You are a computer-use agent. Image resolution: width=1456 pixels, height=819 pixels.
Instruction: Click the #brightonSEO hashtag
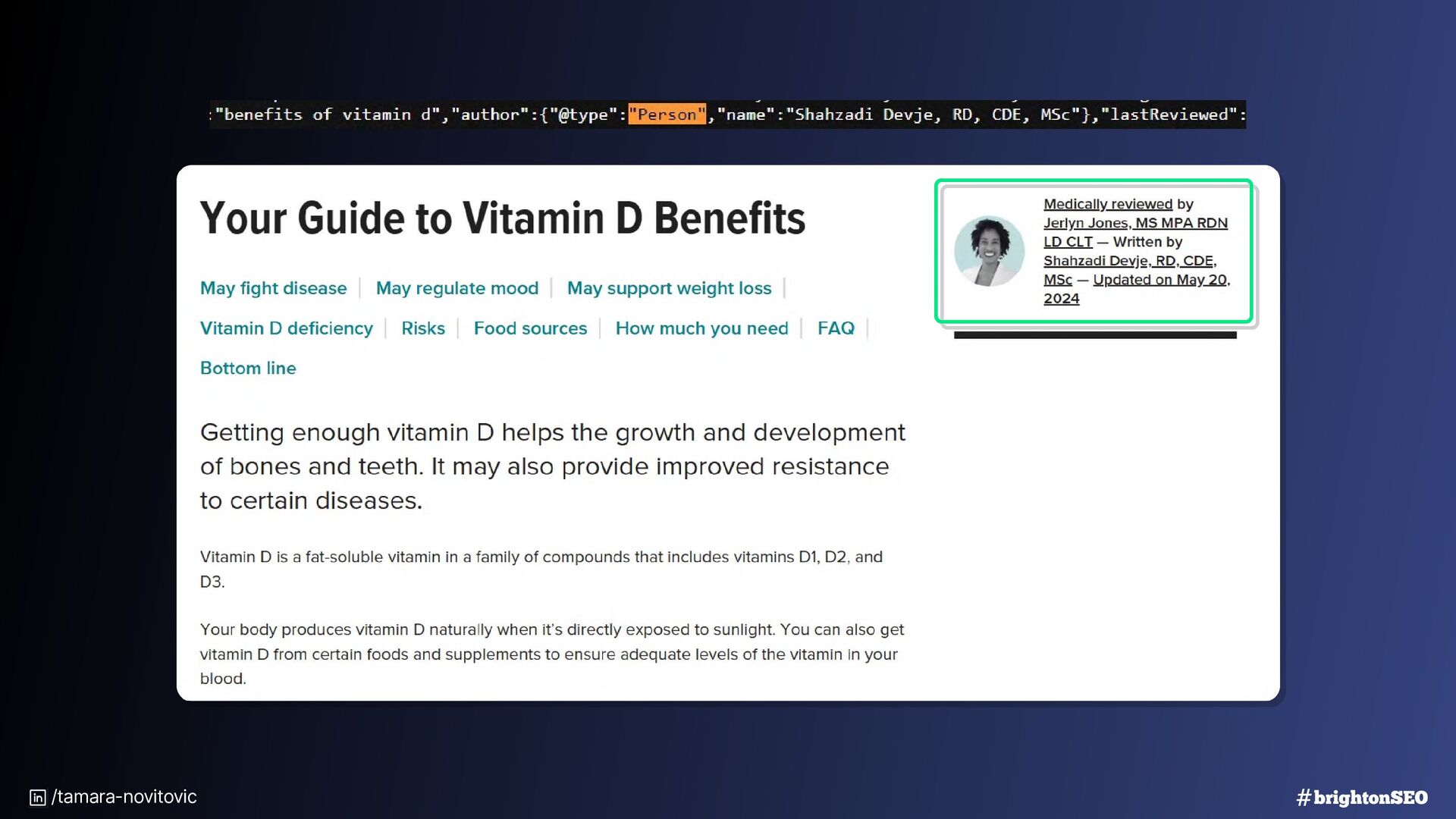pos(1362,798)
